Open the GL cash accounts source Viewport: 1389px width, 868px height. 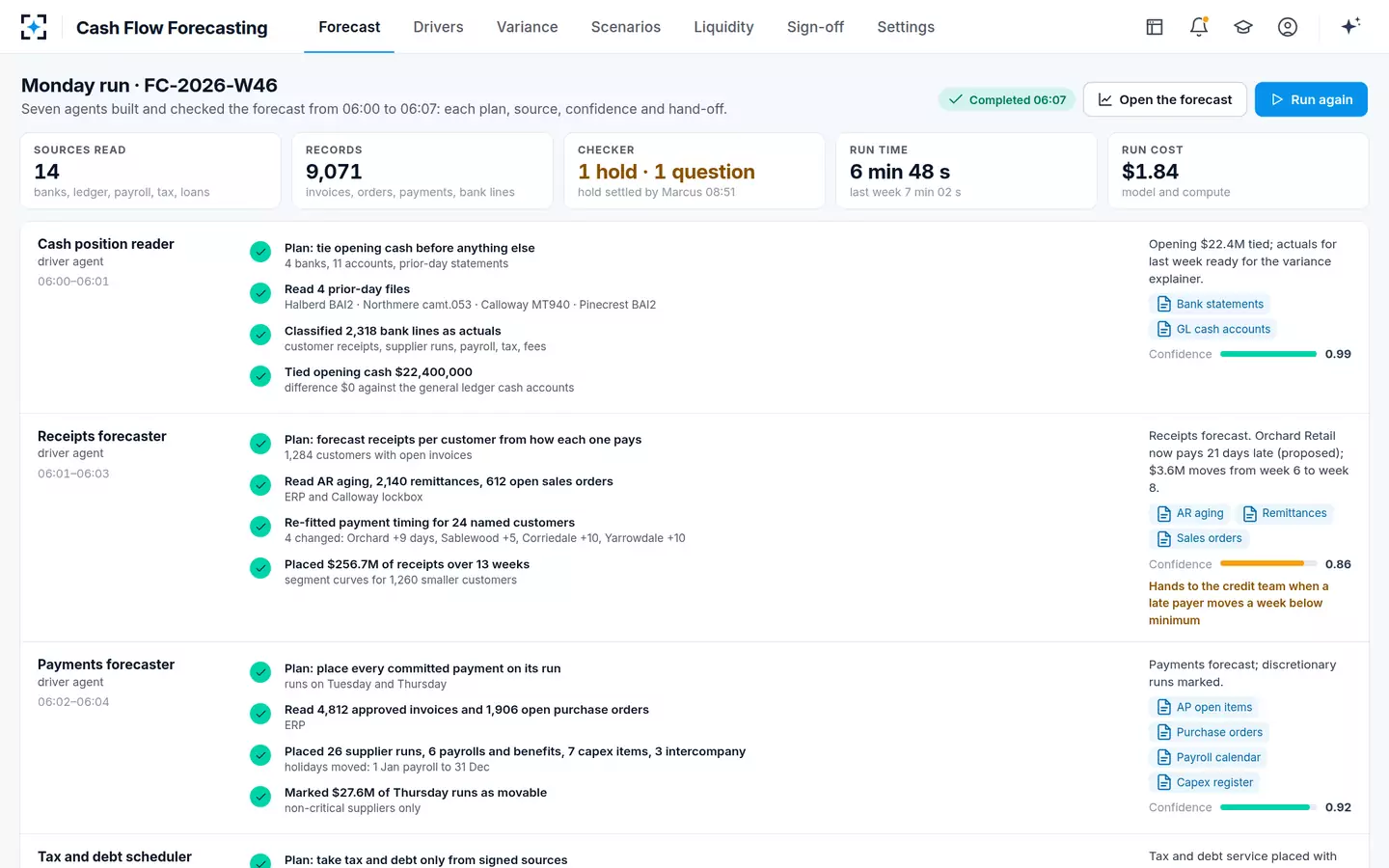[1213, 329]
